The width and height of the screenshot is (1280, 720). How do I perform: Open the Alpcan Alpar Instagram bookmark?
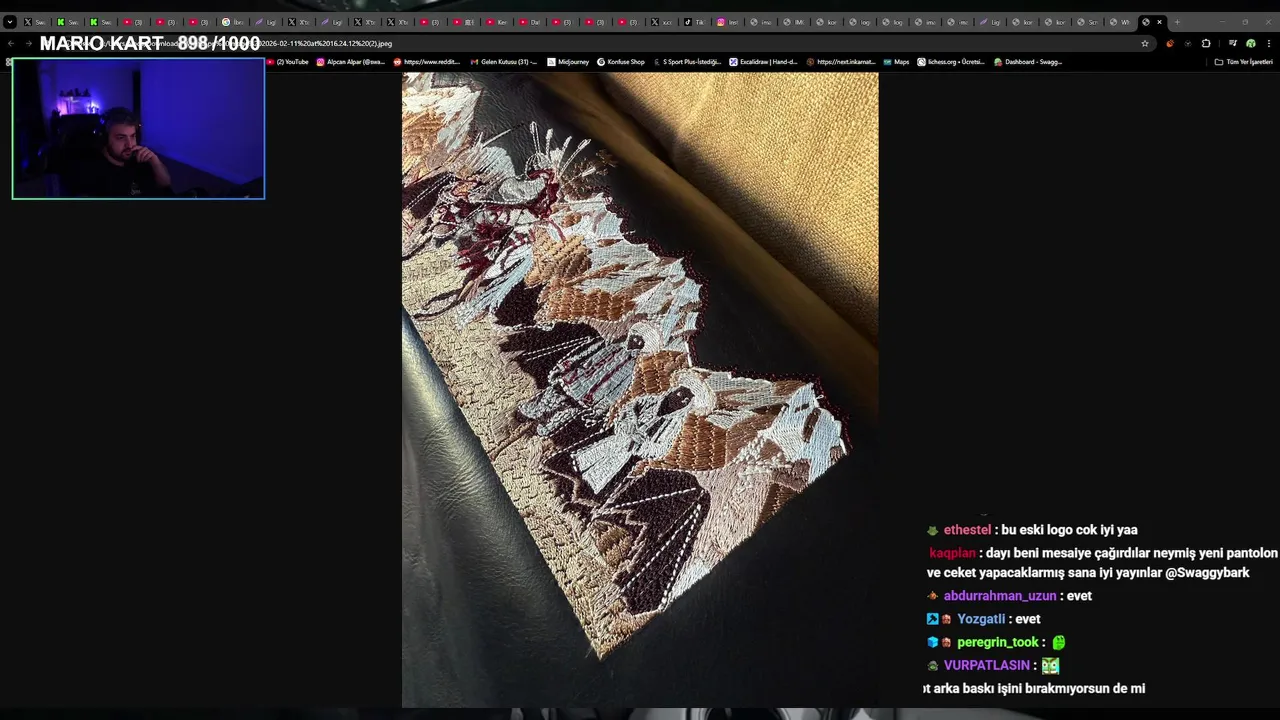coord(351,62)
